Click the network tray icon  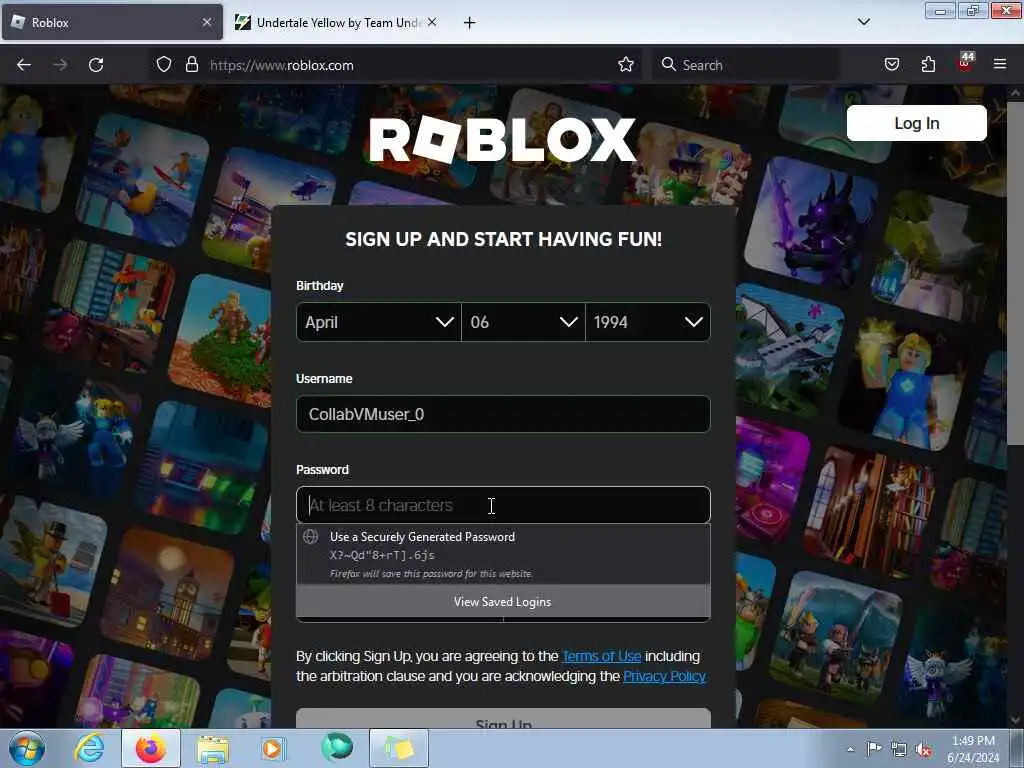[x=899, y=749]
